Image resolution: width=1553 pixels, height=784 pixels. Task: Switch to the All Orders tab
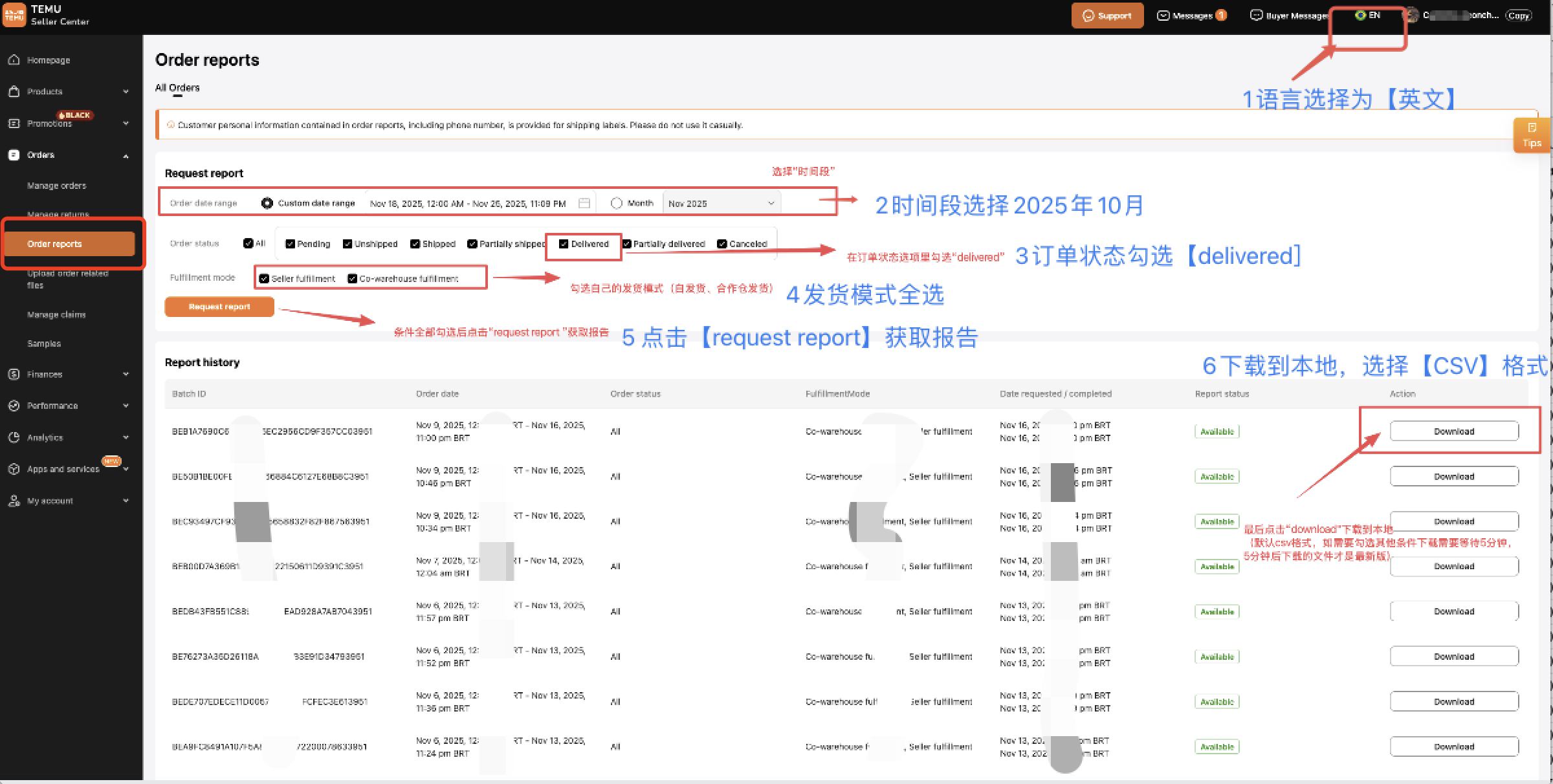point(177,88)
